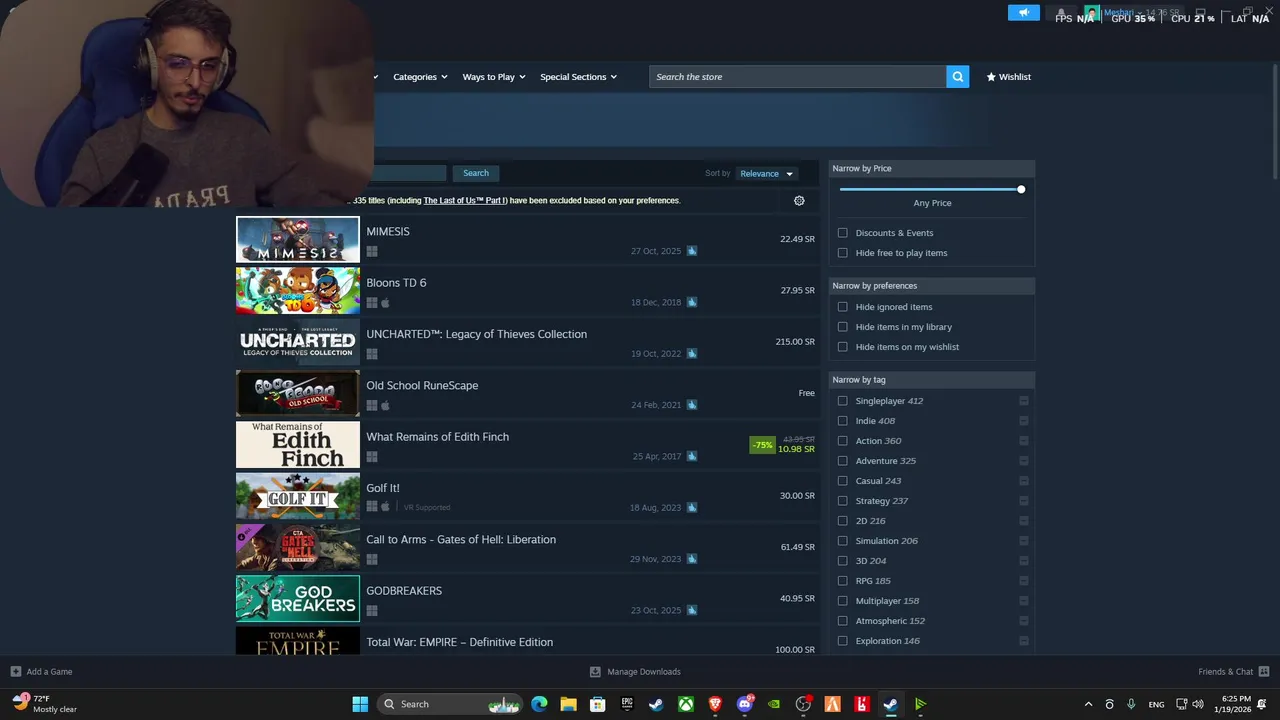Screen dimensions: 1280x720
Task: Open the Ways to Play menu
Action: coord(494,77)
